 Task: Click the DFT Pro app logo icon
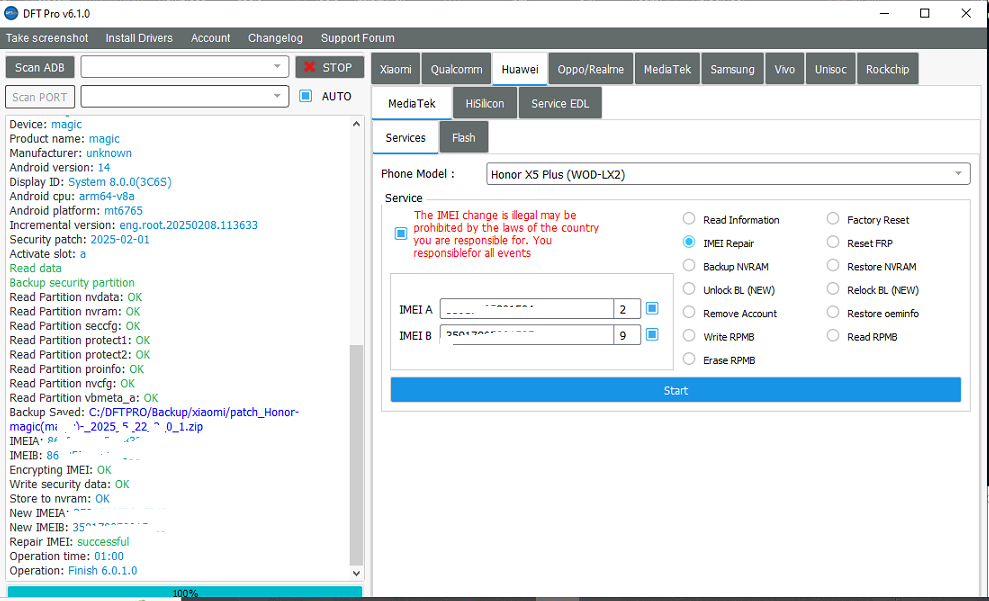(x=11, y=13)
